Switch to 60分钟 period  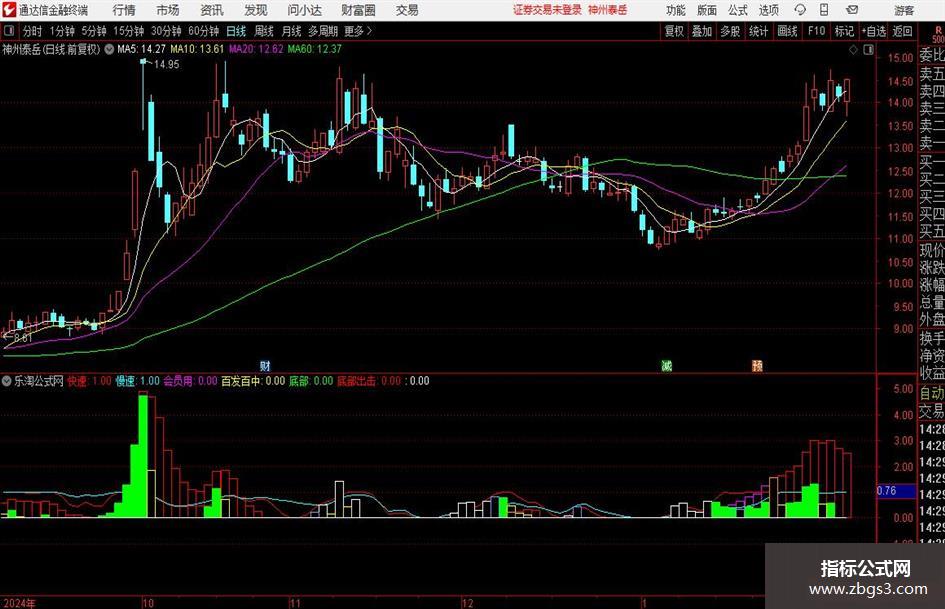[x=204, y=31]
